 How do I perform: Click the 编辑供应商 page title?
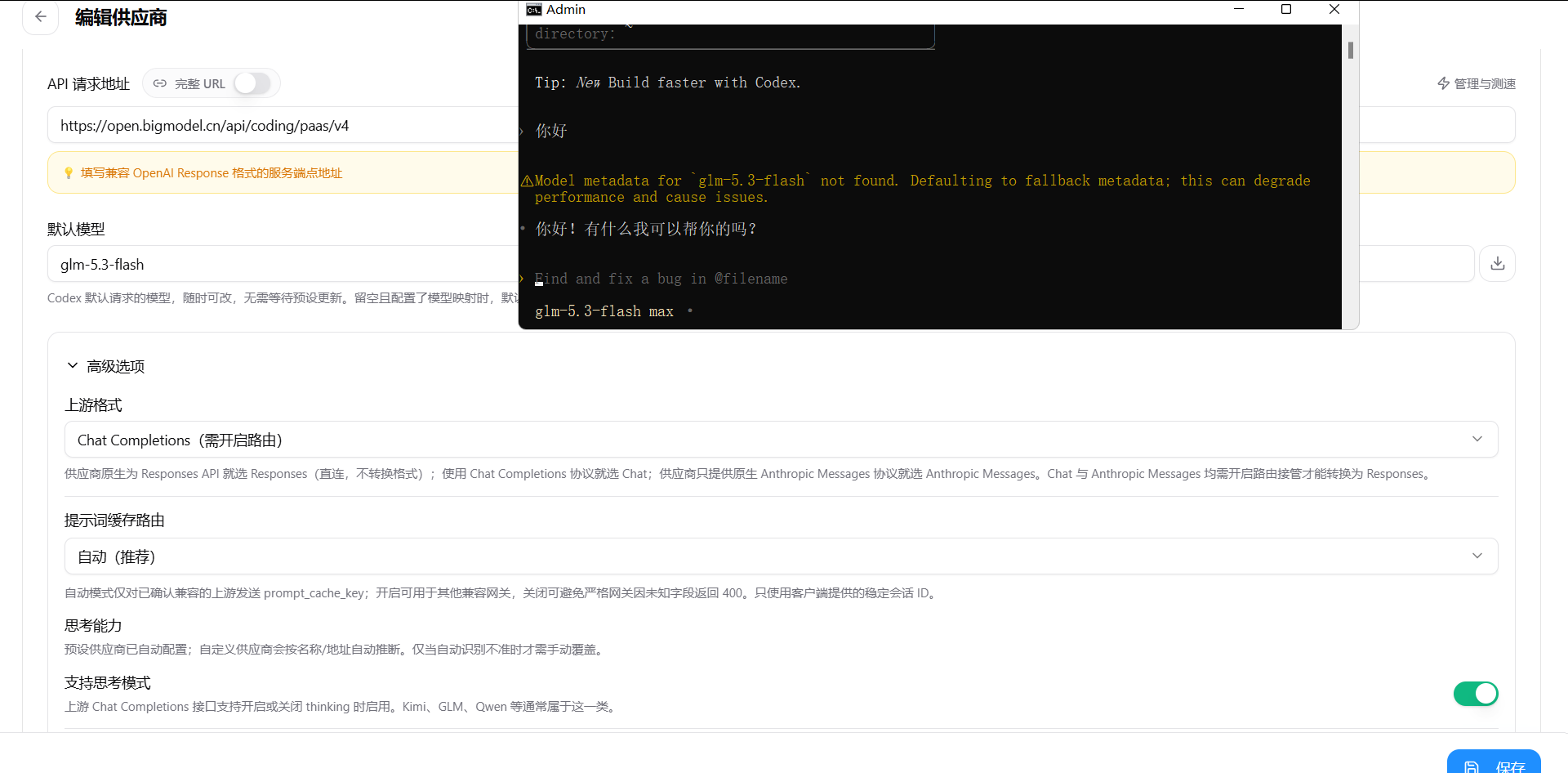(121, 18)
